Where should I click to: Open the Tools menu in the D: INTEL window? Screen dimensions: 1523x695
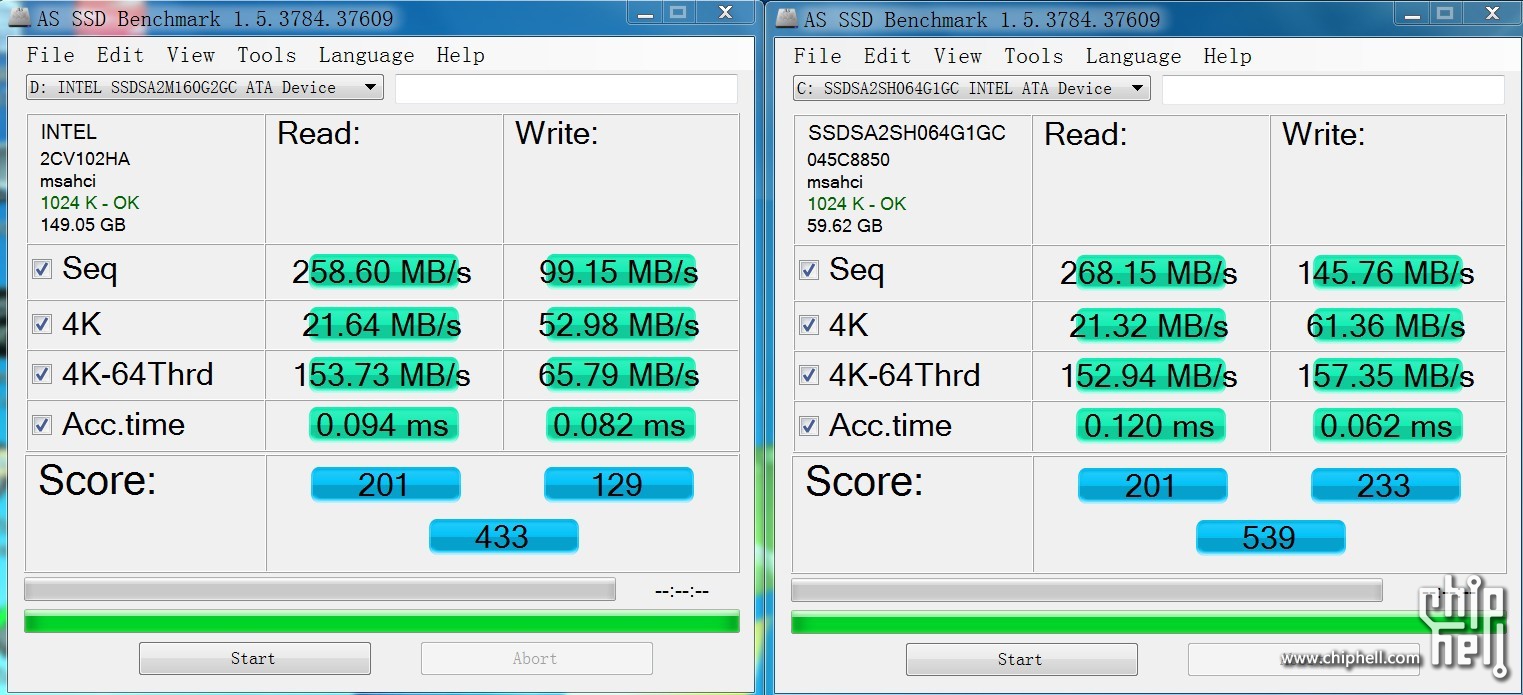pyautogui.click(x=266, y=55)
